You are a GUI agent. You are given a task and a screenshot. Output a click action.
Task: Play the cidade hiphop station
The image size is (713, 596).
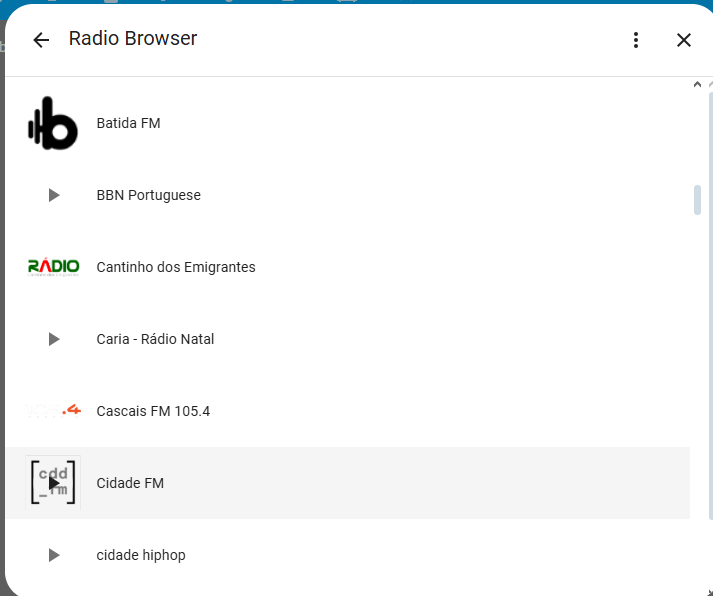(54, 555)
